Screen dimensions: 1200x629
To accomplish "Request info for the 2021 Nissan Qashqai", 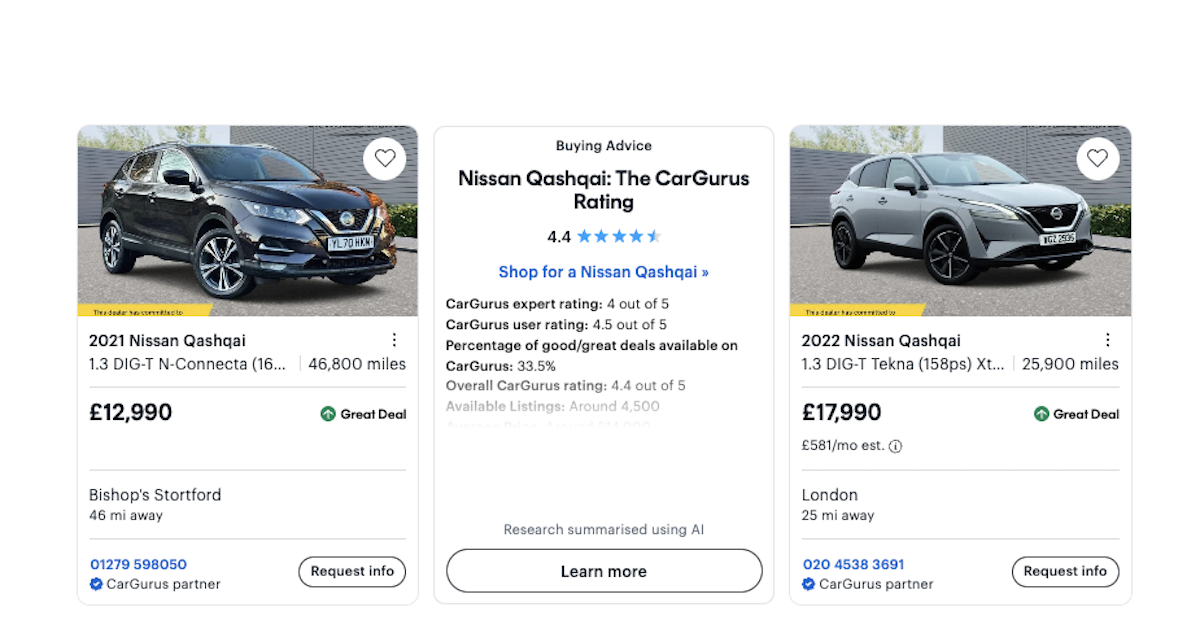I will [352, 572].
